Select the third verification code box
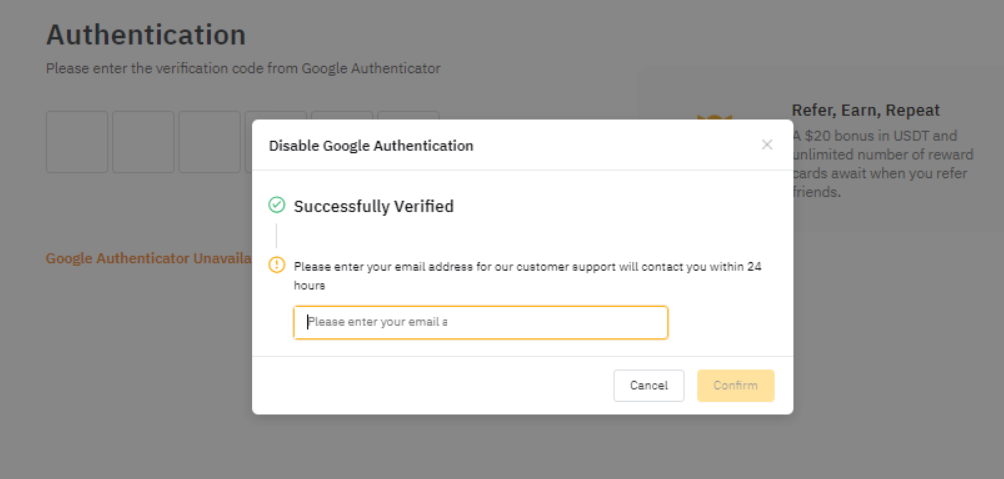This screenshot has width=1004, height=479. [209, 142]
